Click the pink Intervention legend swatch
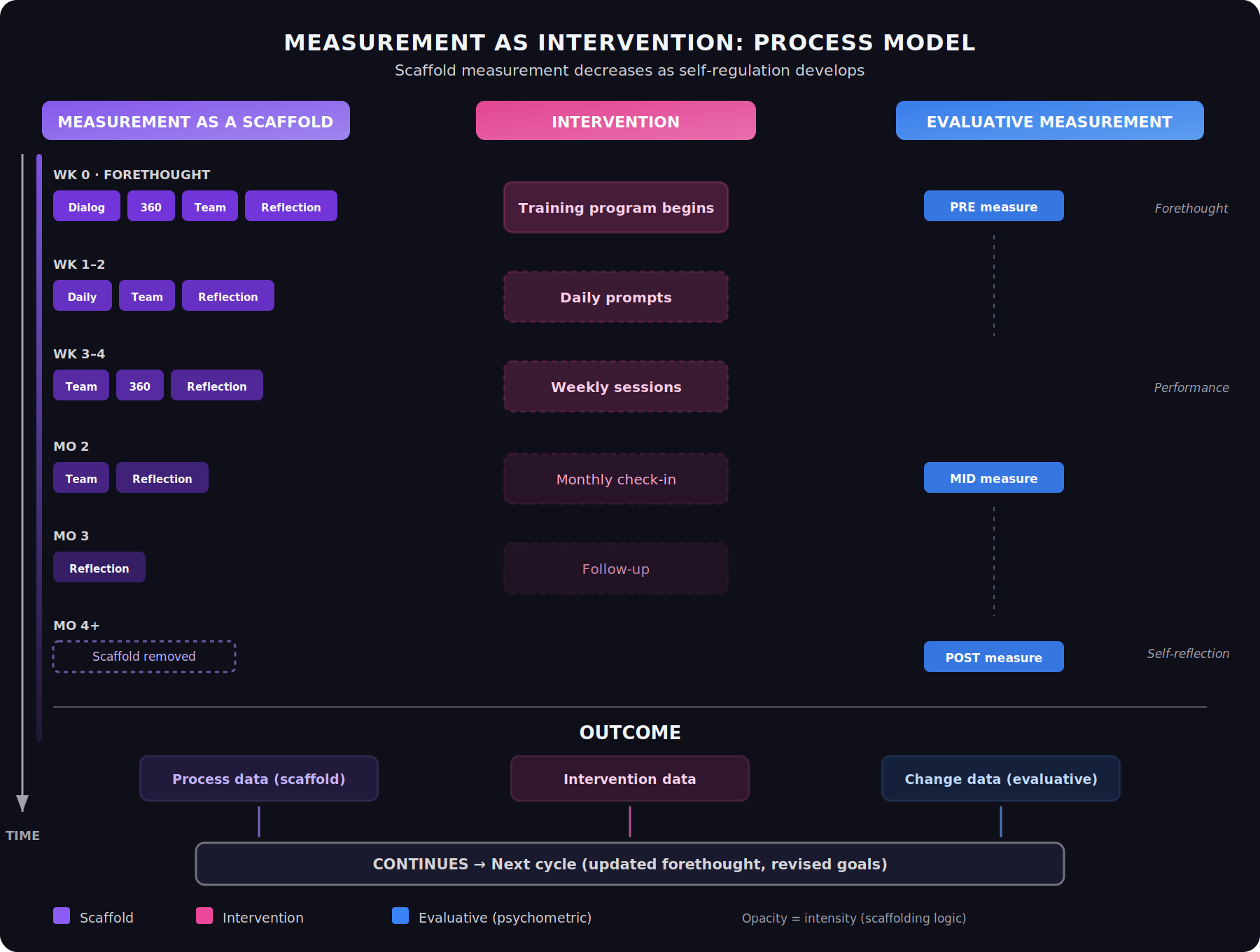Image resolution: width=1260 pixels, height=952 pixels. pyautogui.click(x=204, y=916)
